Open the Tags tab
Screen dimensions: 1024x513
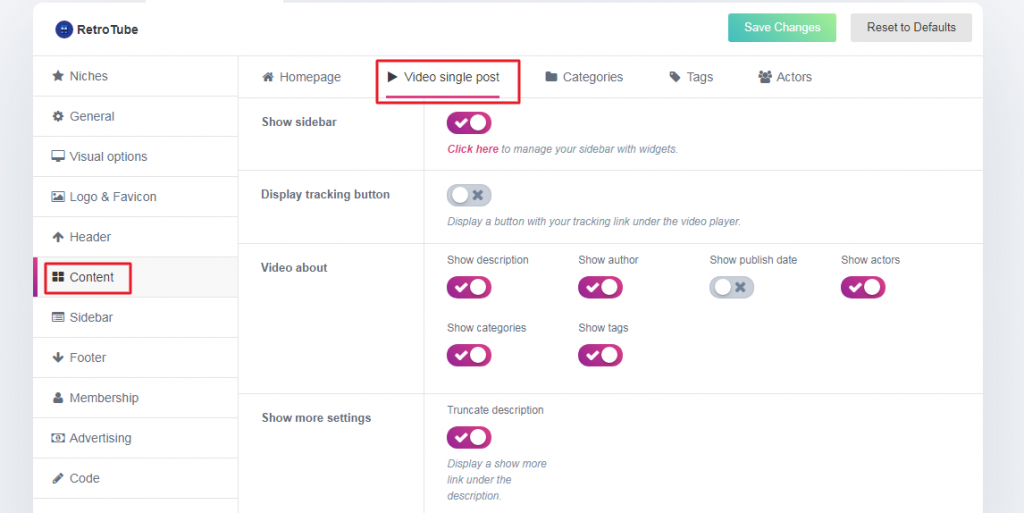point(691,77)
